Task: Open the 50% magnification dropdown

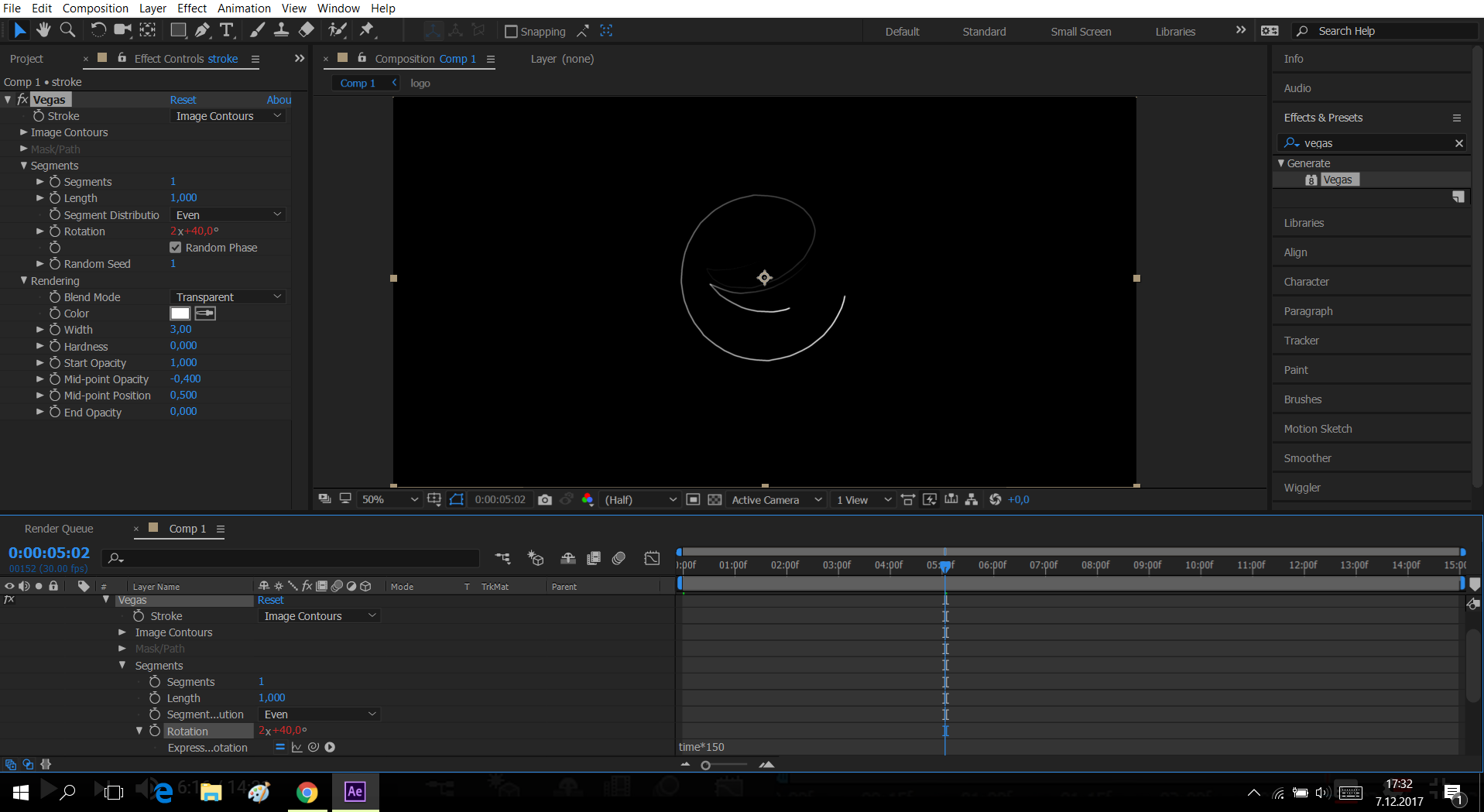Action: 389,500
